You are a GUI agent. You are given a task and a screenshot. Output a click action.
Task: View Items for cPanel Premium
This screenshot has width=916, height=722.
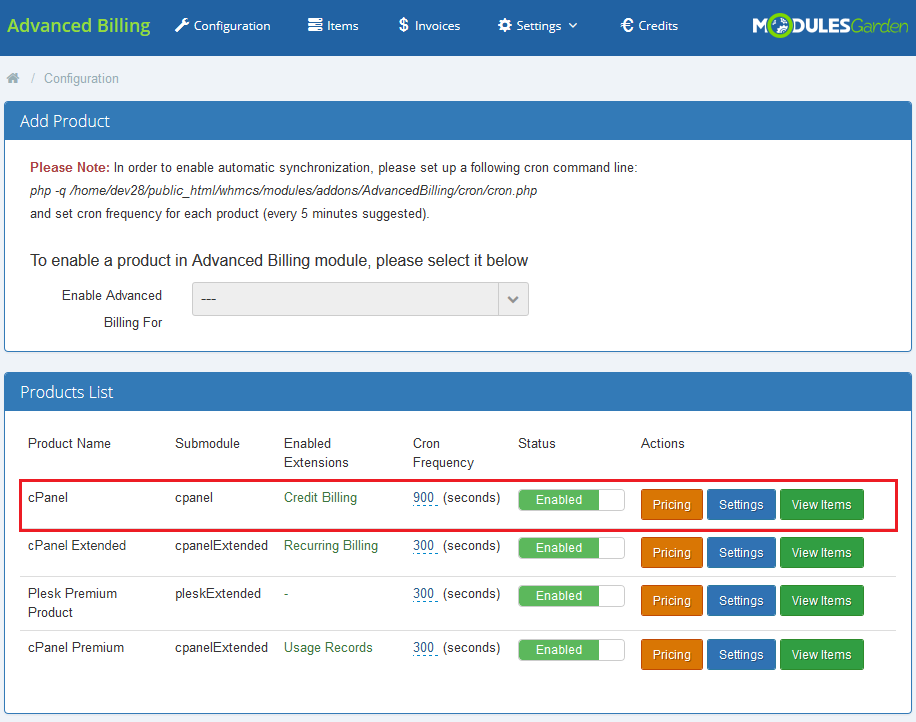pos(821,654)
